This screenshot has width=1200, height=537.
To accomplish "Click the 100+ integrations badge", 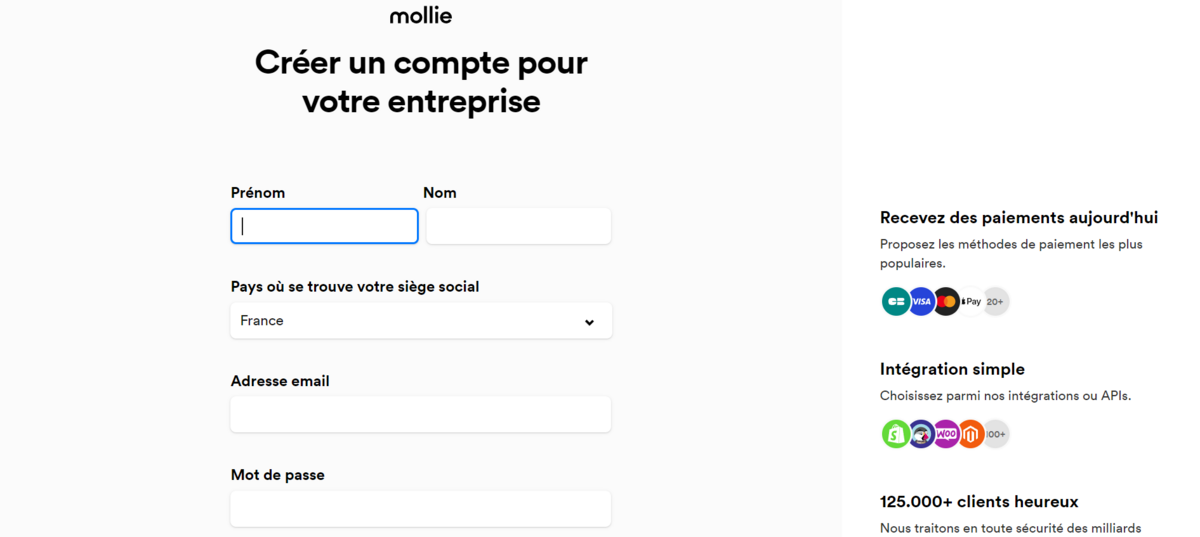I will coord(996,434).
